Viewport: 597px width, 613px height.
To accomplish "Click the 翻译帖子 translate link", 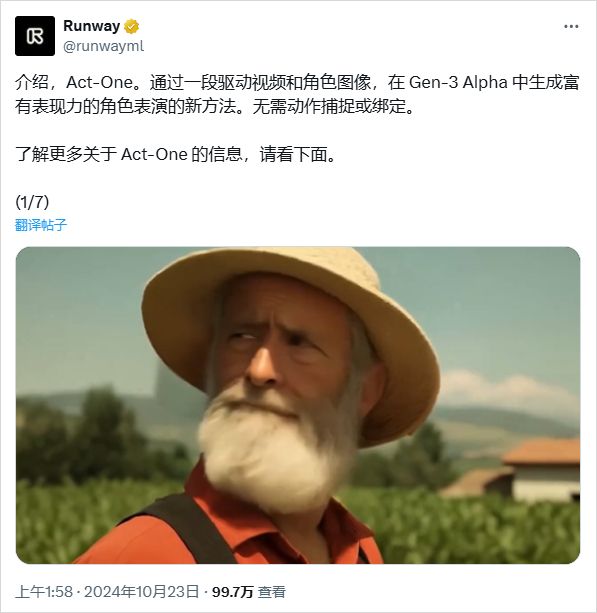I will pyautogui.click(x=41, y=225).
